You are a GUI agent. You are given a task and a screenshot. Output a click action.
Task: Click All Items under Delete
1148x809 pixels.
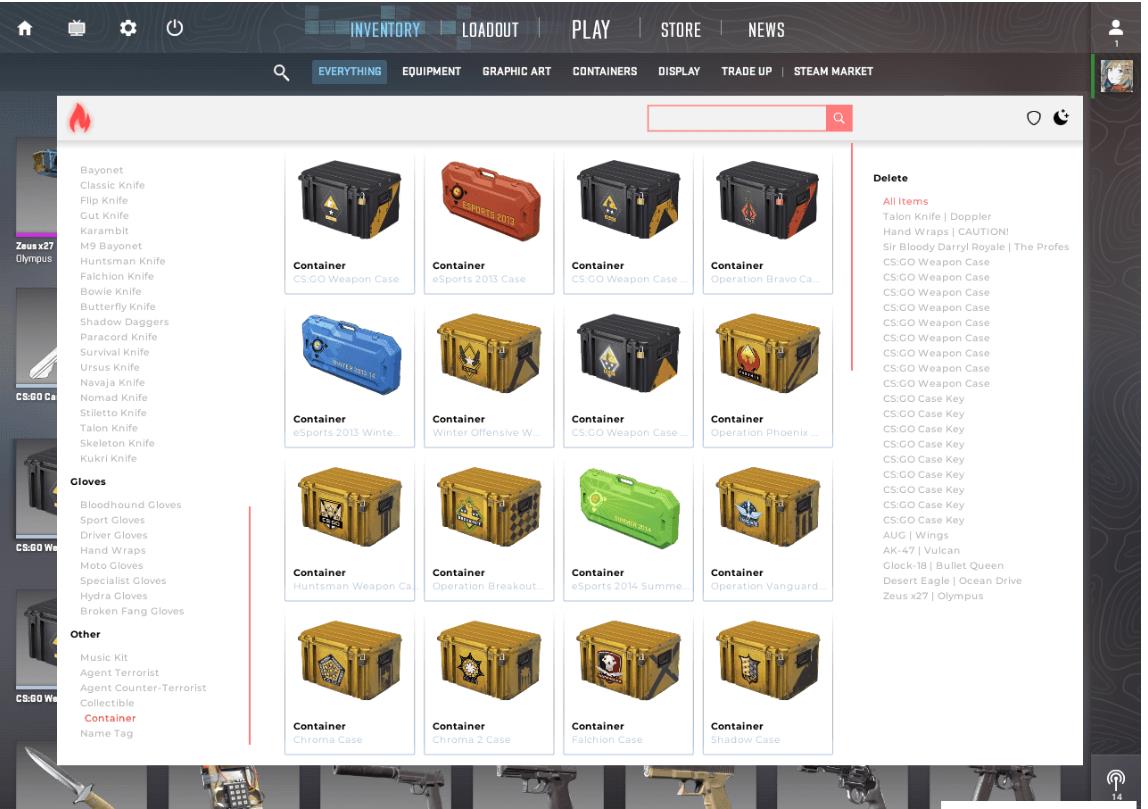905,201
